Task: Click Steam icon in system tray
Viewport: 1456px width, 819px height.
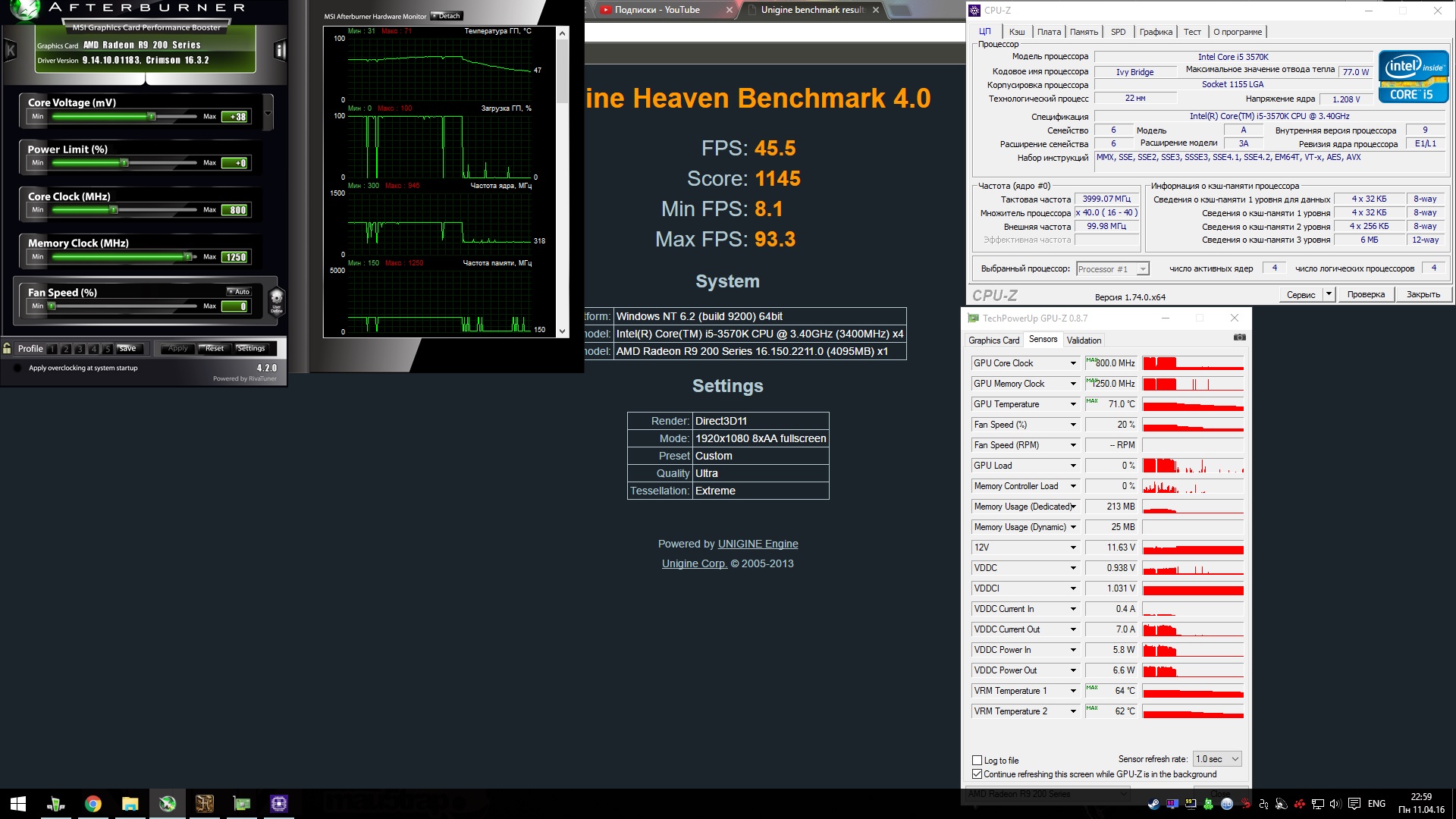Action: click(1153, 804)
